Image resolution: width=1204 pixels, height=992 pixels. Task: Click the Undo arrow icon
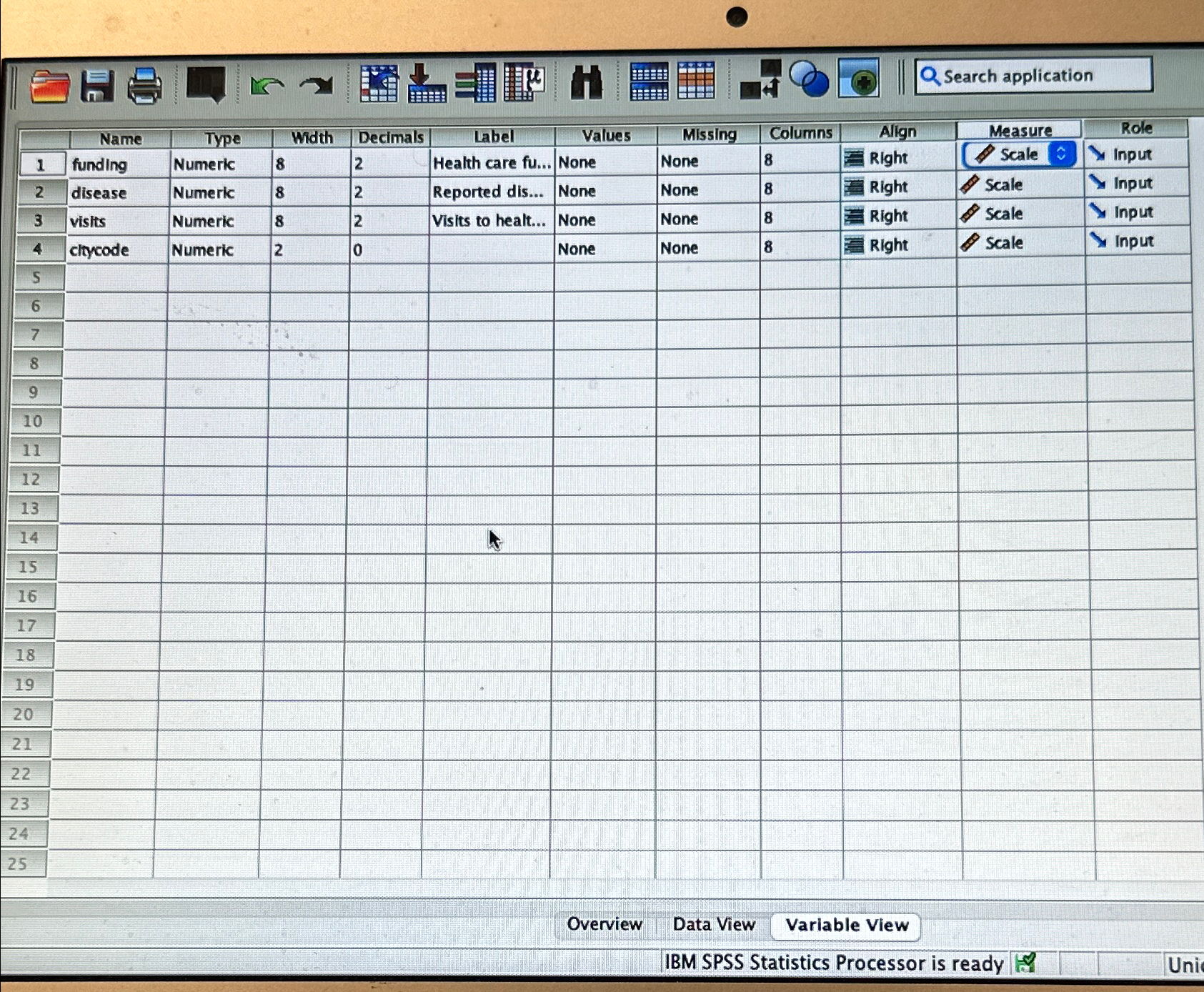267,86
